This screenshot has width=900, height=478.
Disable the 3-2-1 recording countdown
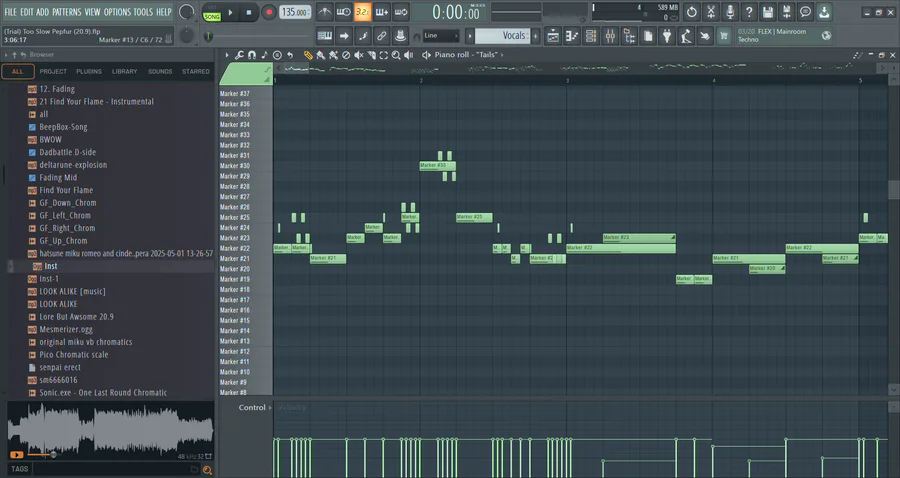click(x=362, y=11)
